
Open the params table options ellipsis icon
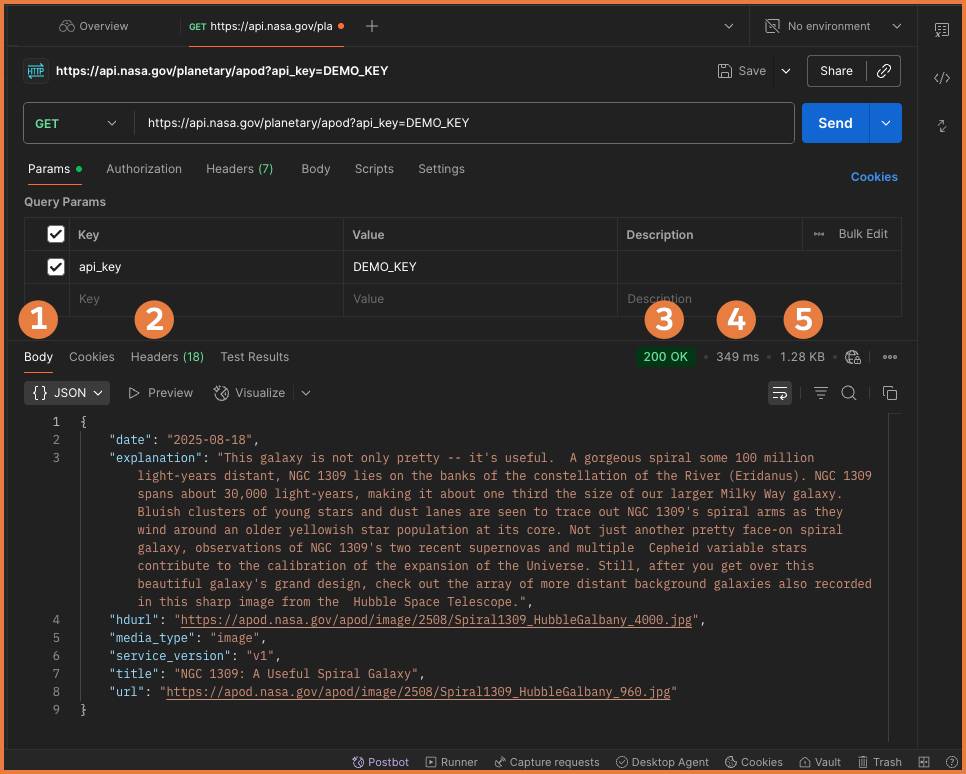click(x=819, y=234)
